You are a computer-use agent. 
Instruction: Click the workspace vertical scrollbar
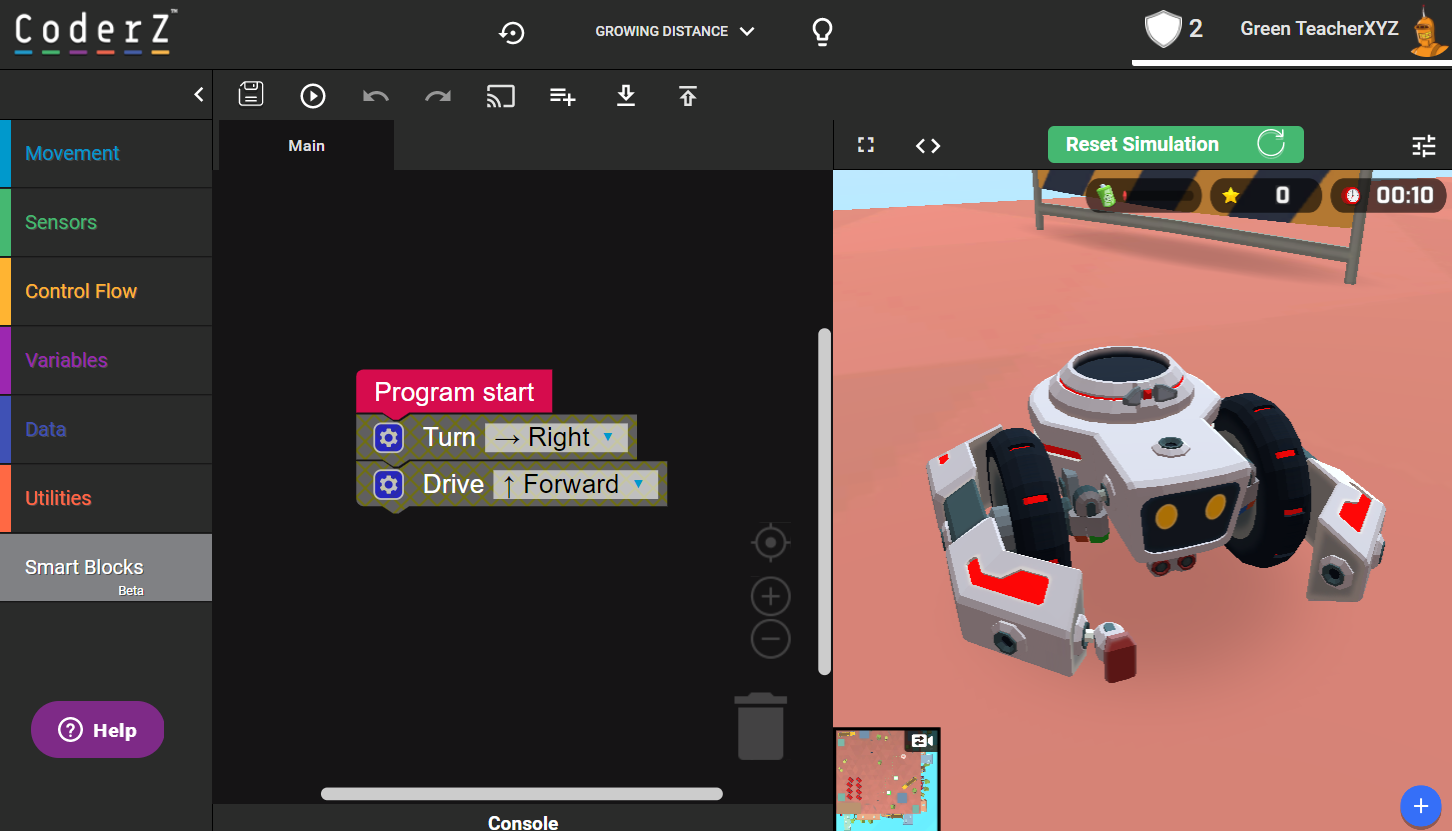(825, 500)
